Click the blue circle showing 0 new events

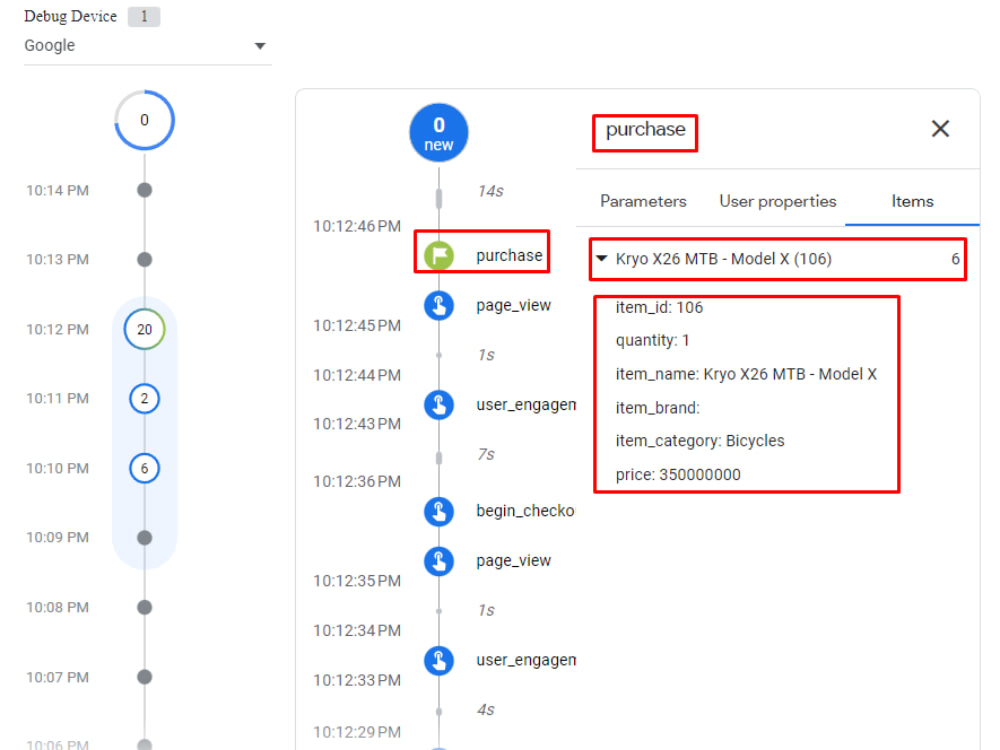(x=438, y=131)
